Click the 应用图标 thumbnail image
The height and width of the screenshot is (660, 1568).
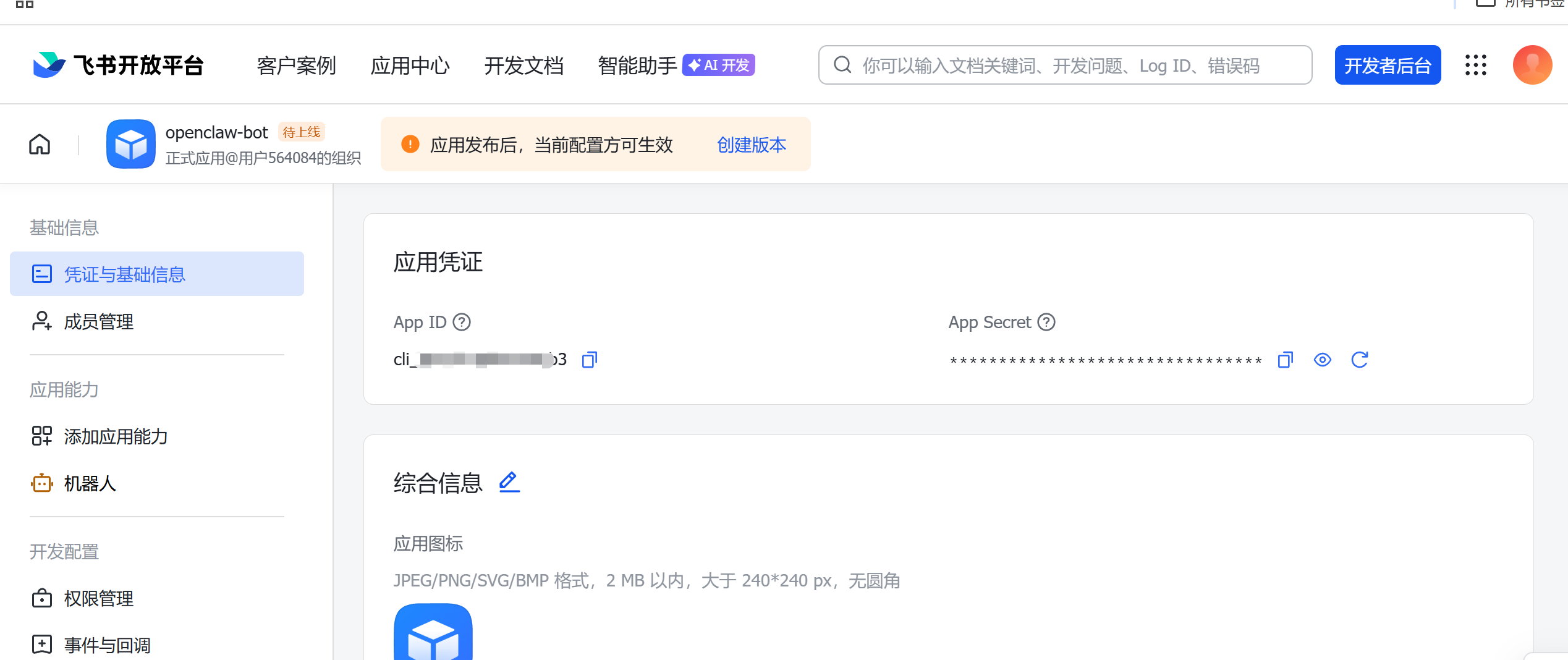click(x=433, y=632)
